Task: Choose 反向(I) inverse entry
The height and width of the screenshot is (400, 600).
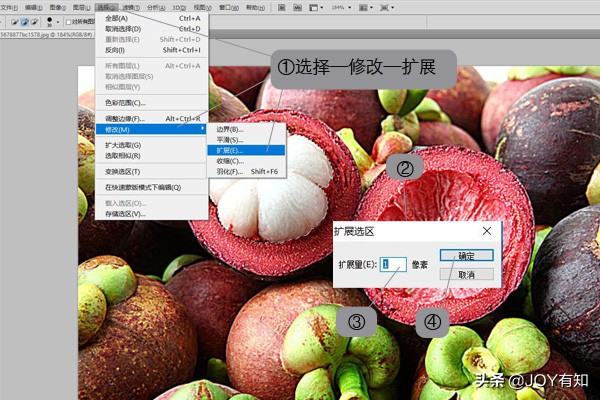Action: point(152,50)
